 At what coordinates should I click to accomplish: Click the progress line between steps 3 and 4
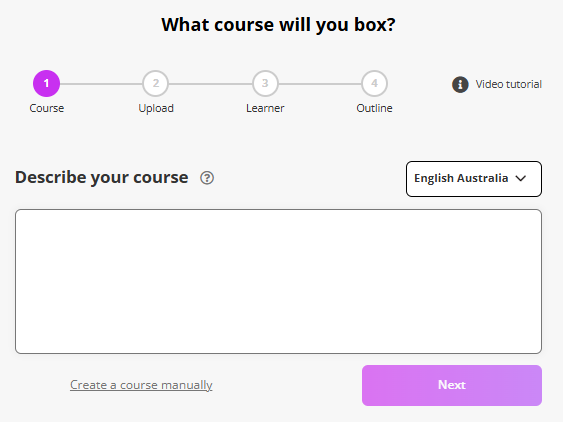point(320,84)
